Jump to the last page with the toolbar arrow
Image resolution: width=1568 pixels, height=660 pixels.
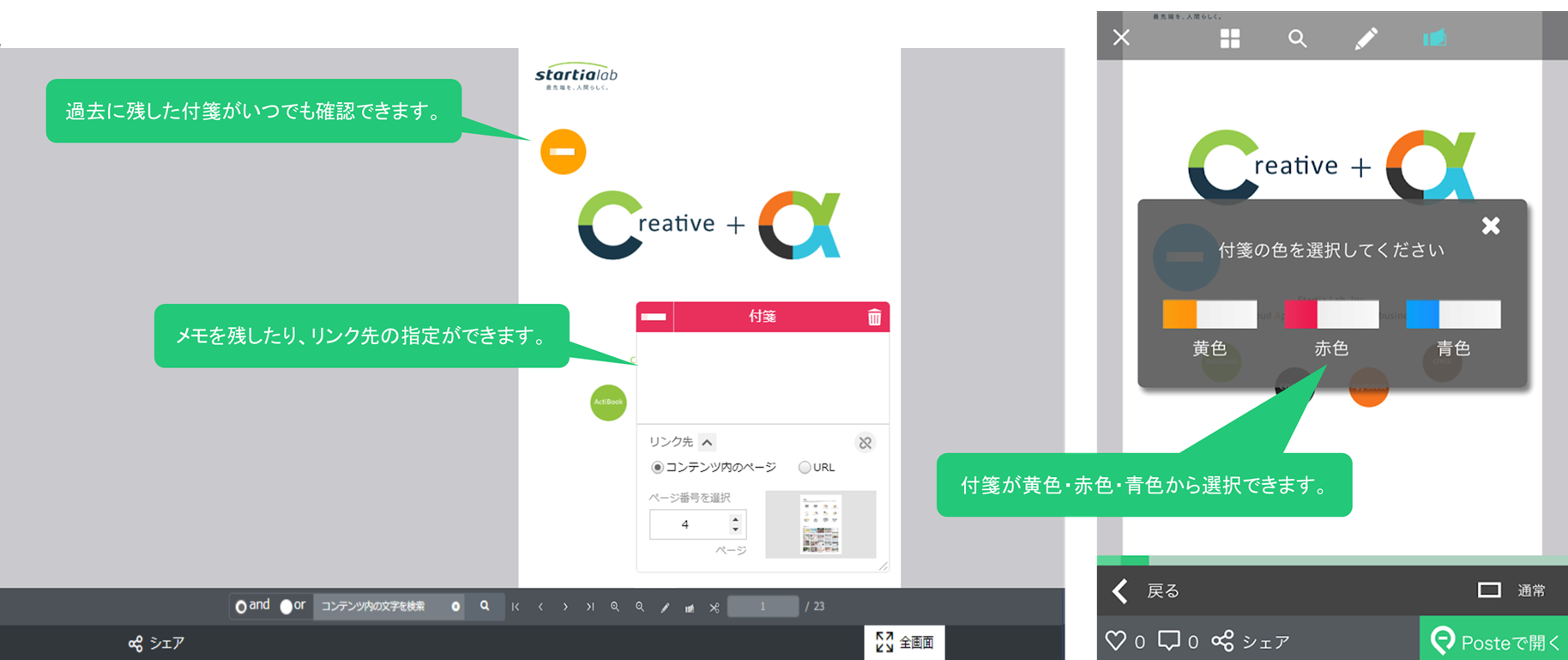point(590,607)
